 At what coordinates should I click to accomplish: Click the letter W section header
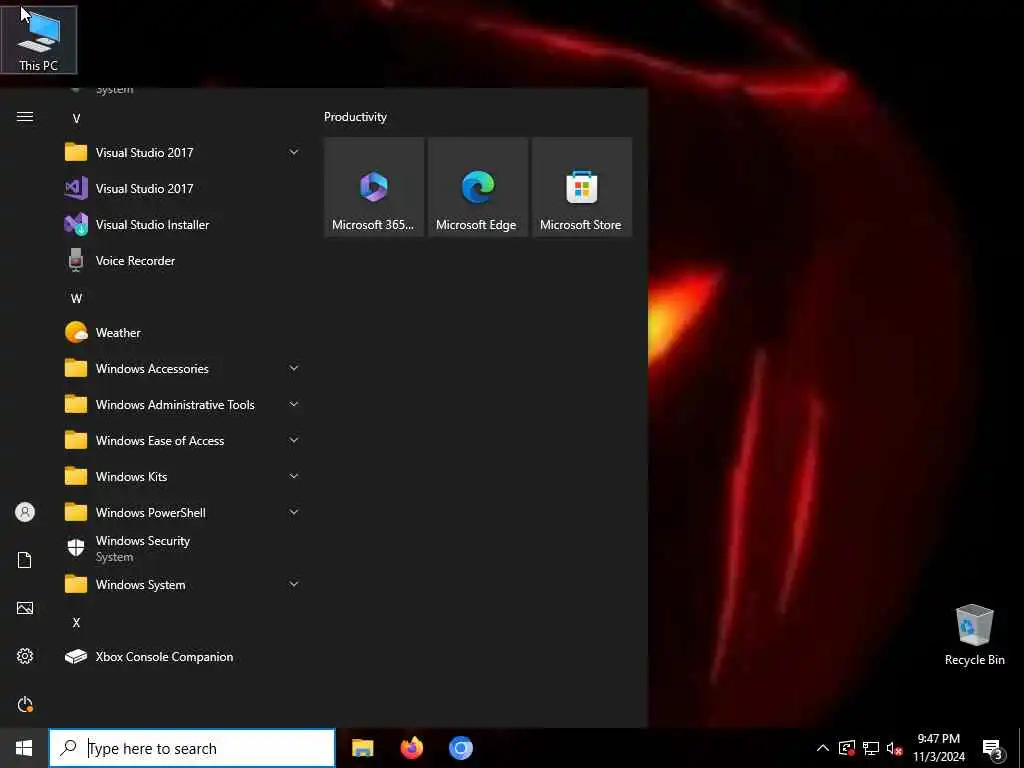76,298
